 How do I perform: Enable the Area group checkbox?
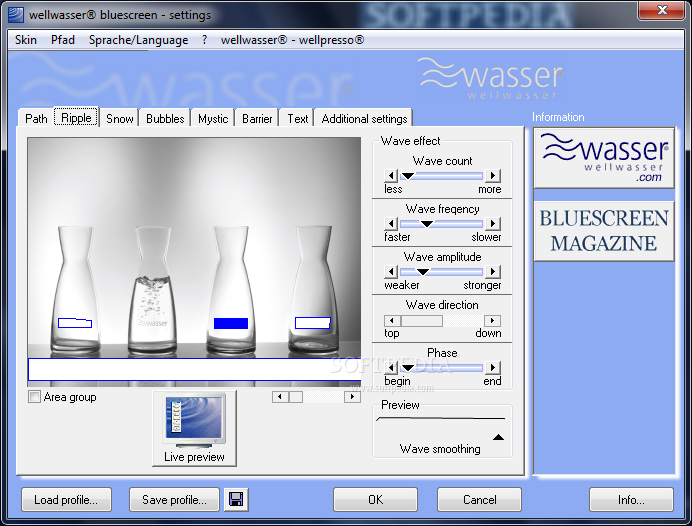34,397
